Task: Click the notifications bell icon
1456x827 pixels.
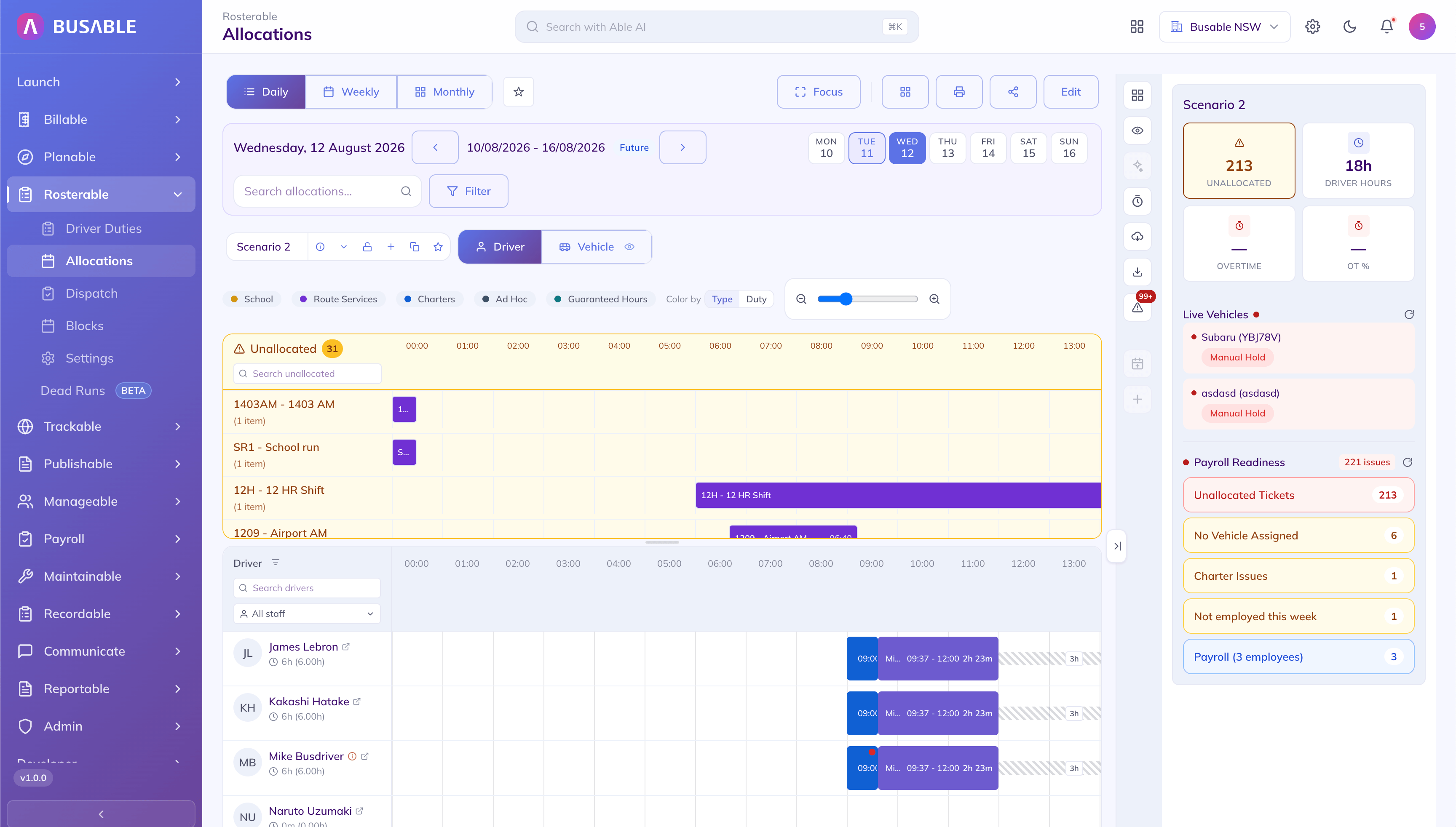Action: [x=1386, y=27]
